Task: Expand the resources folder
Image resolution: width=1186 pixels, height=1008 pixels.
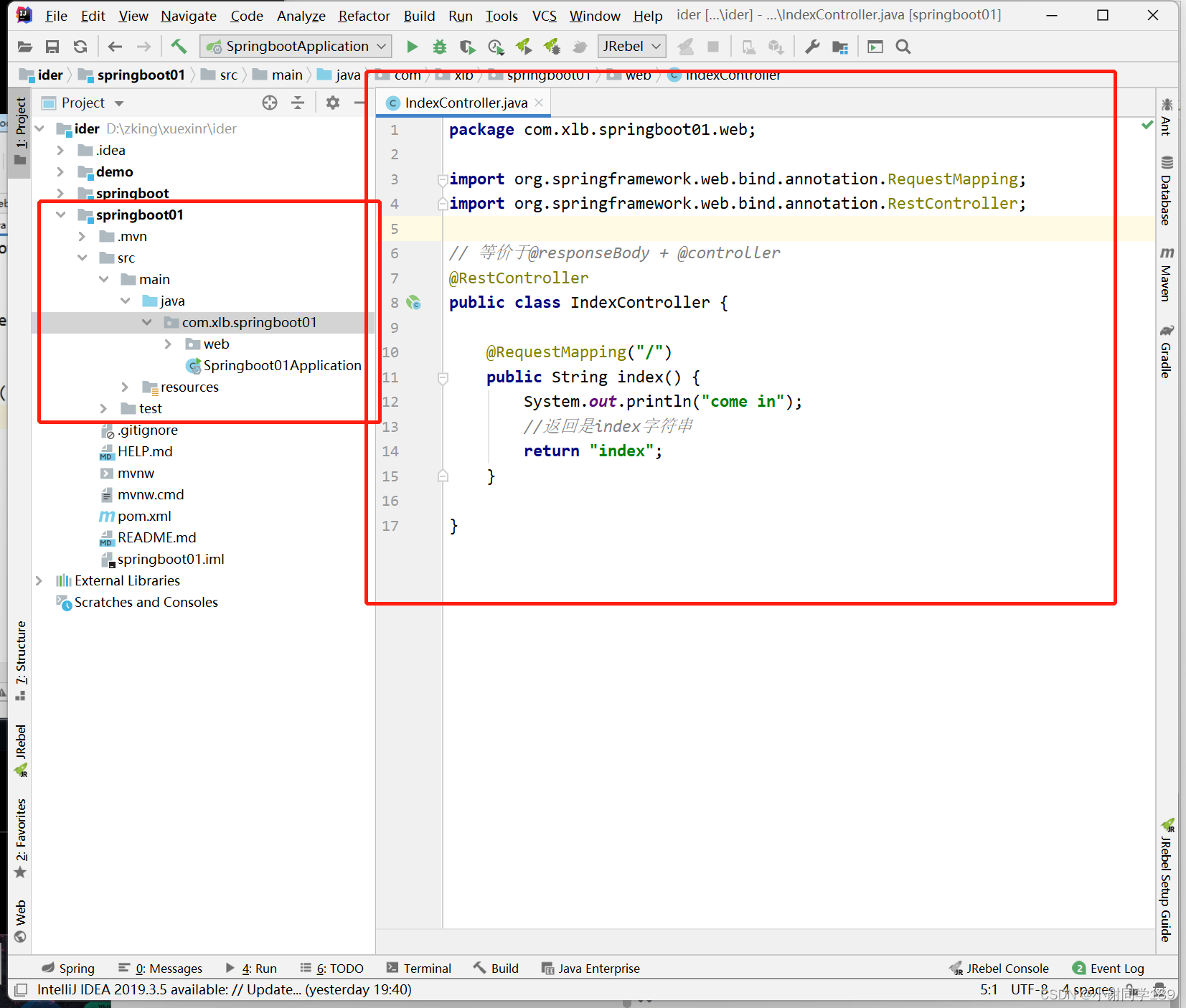Action: click(125, 387)
